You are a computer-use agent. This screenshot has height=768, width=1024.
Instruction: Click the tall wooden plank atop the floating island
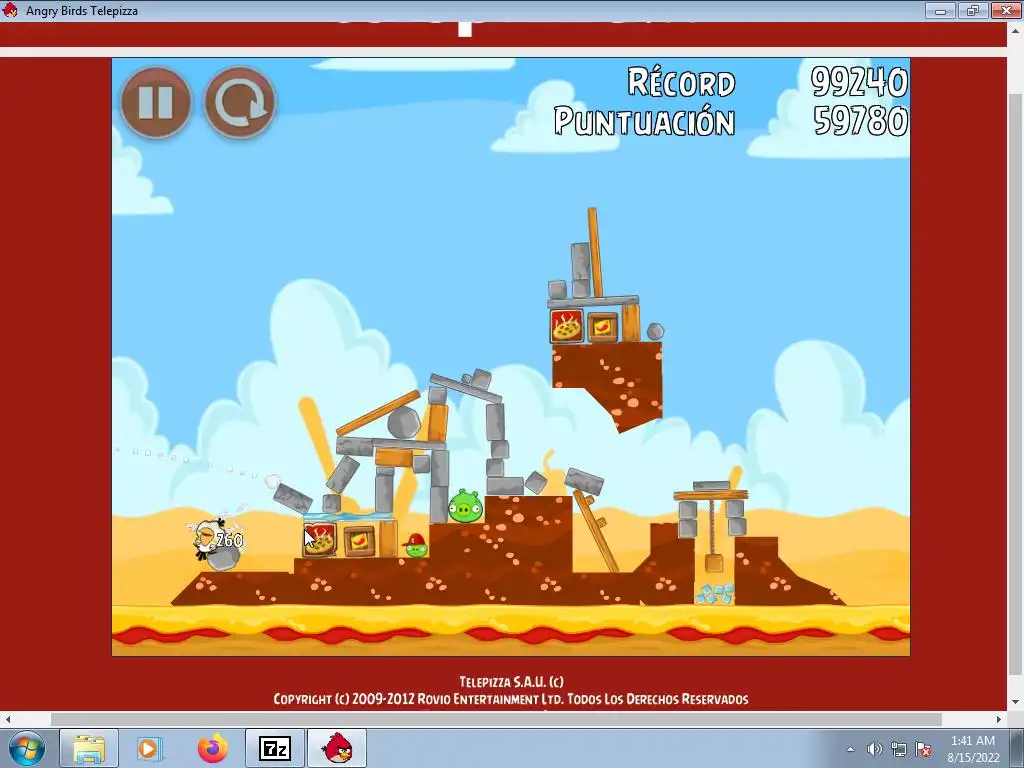[x=595, y=252]
